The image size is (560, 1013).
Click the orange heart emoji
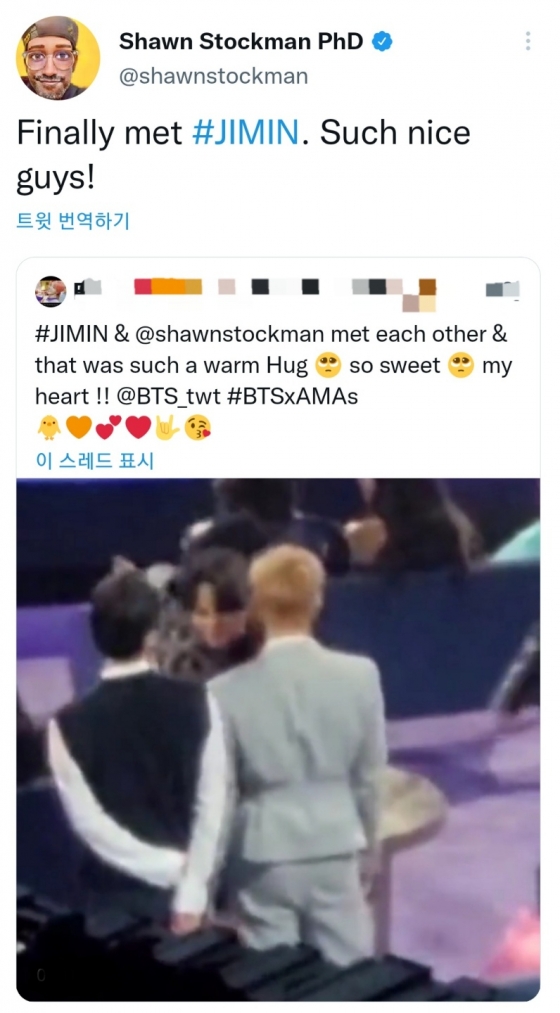(79, 427)
